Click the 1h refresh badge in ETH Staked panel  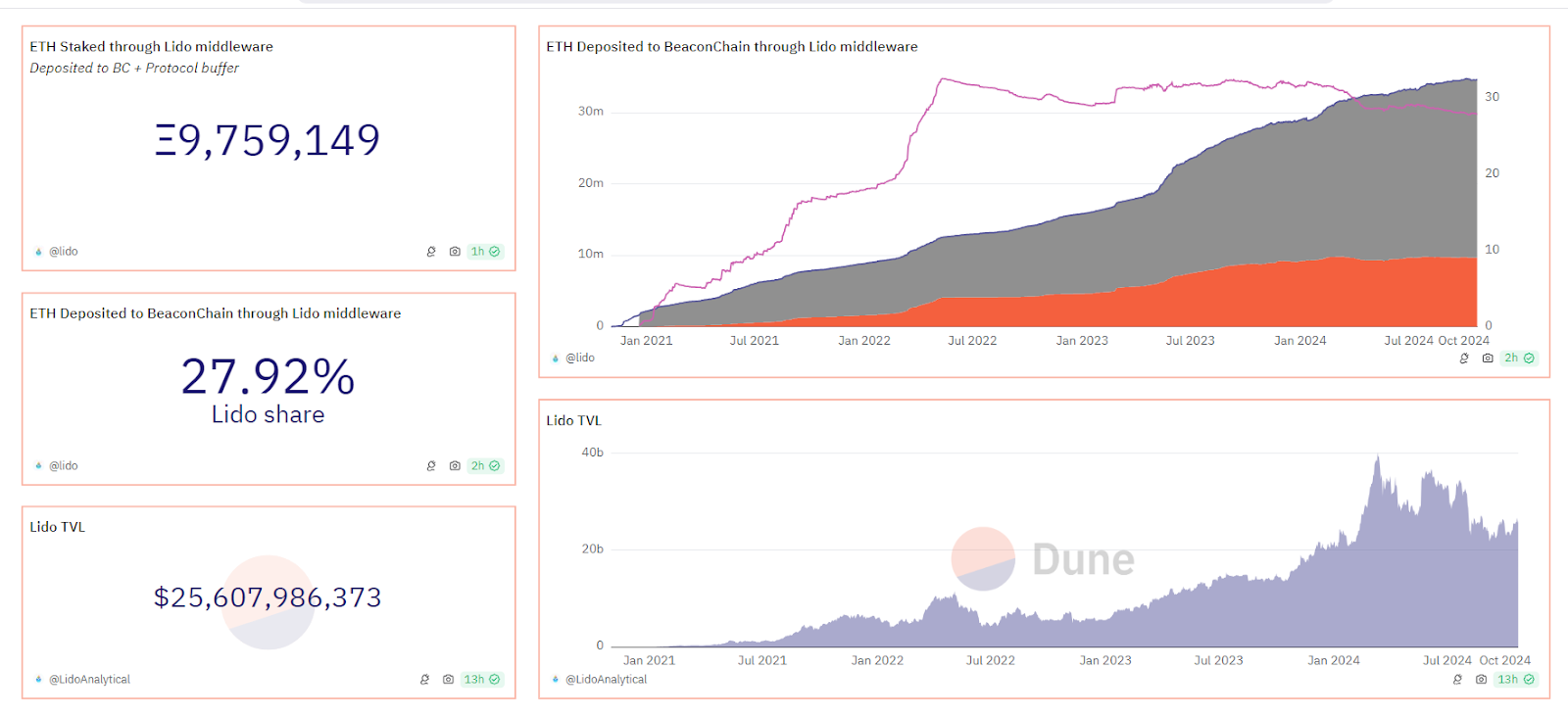click(x=485, y=252)
